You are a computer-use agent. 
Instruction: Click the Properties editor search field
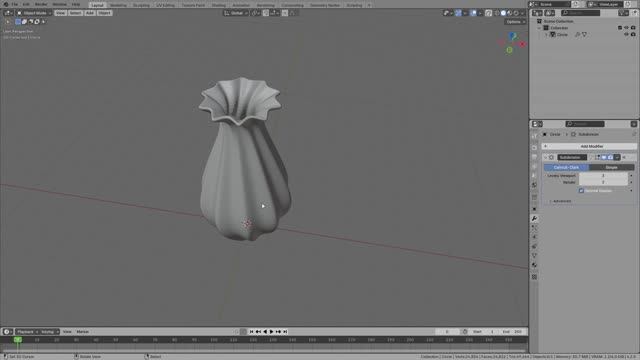585,124
